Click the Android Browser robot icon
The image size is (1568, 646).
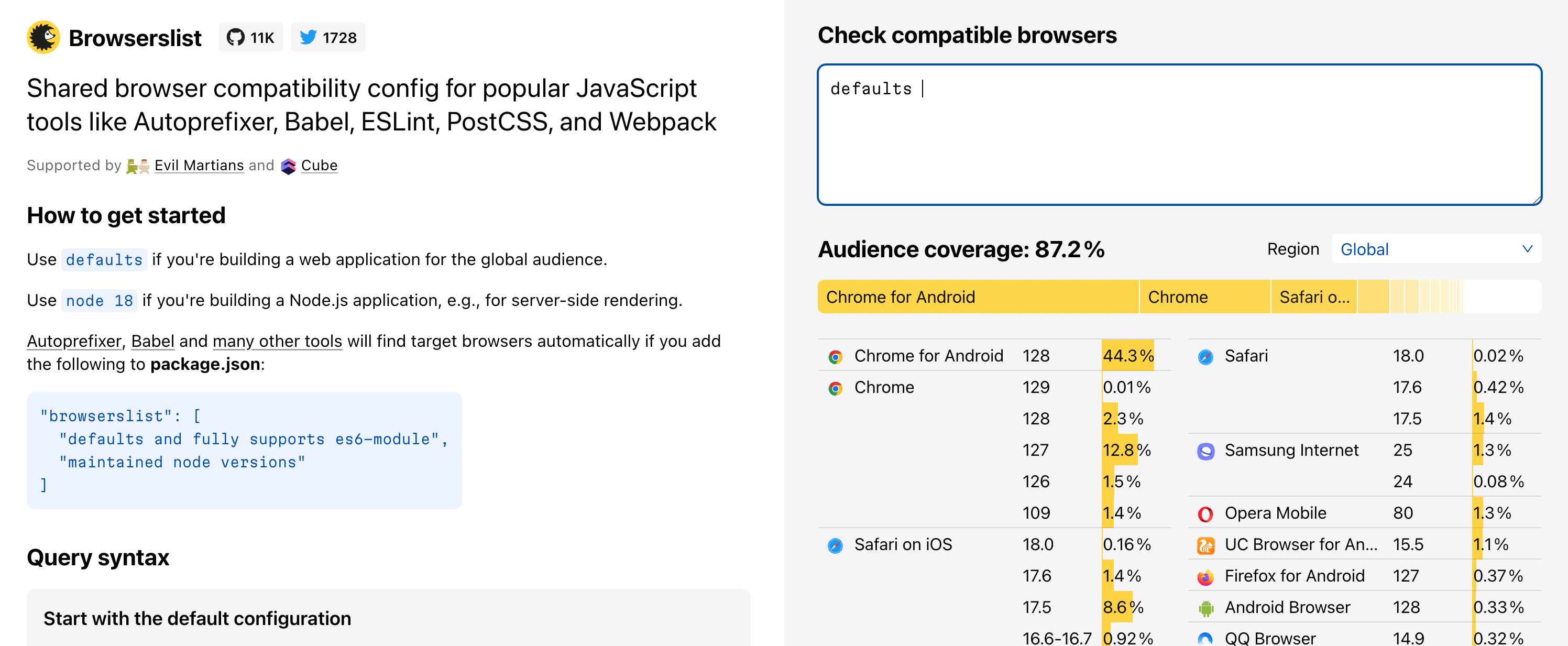pos(1206,607)
